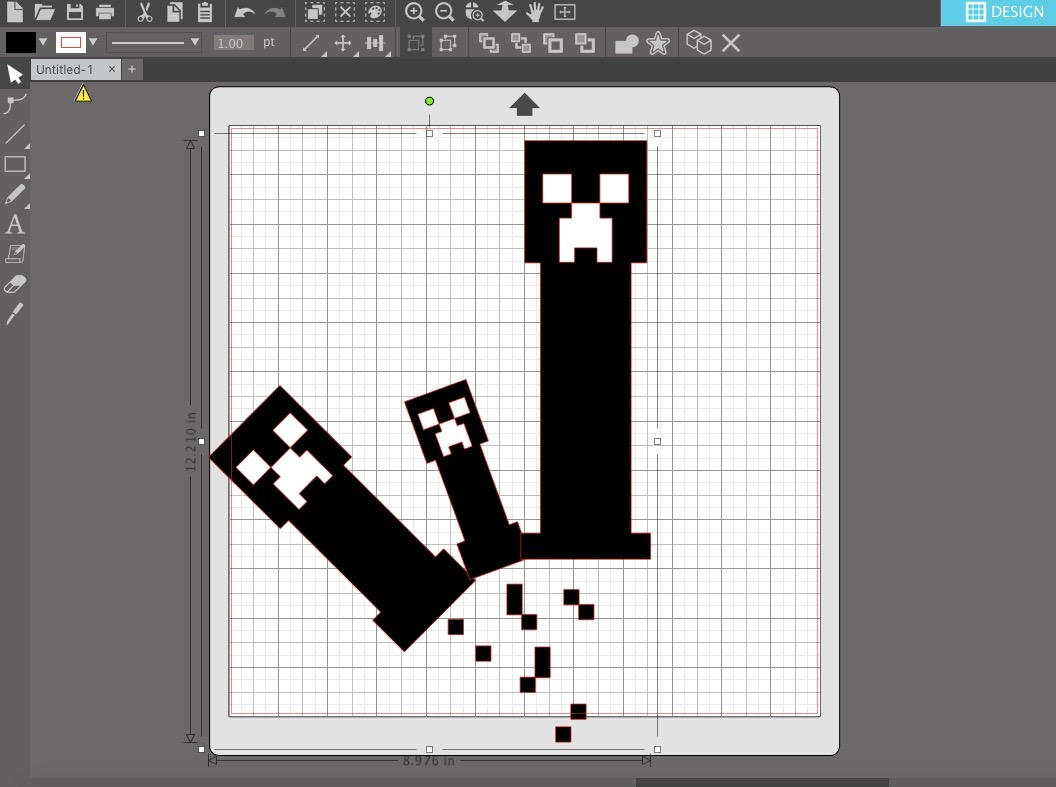This screenshot has height=787, width=1056.
Task: Bring the selection to front
Action: coord(488,43)
